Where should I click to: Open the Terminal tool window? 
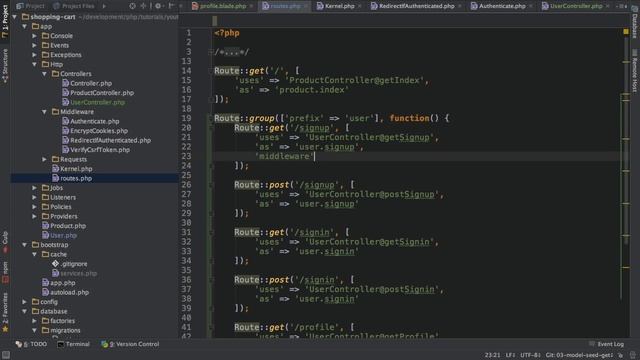pyautogui.click(x=73, y=344)
